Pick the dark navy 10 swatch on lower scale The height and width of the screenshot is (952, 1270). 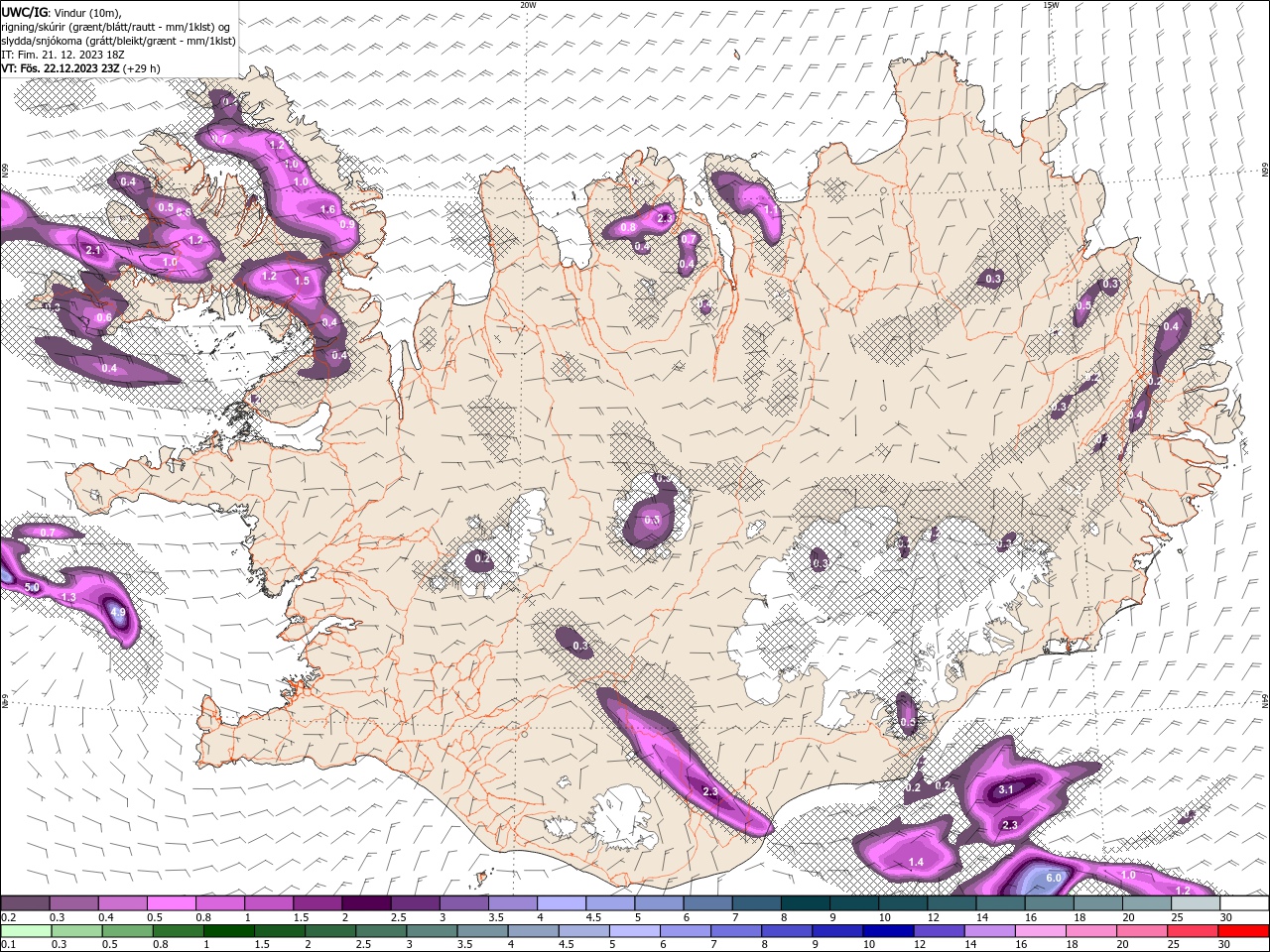tap(887, 931)
